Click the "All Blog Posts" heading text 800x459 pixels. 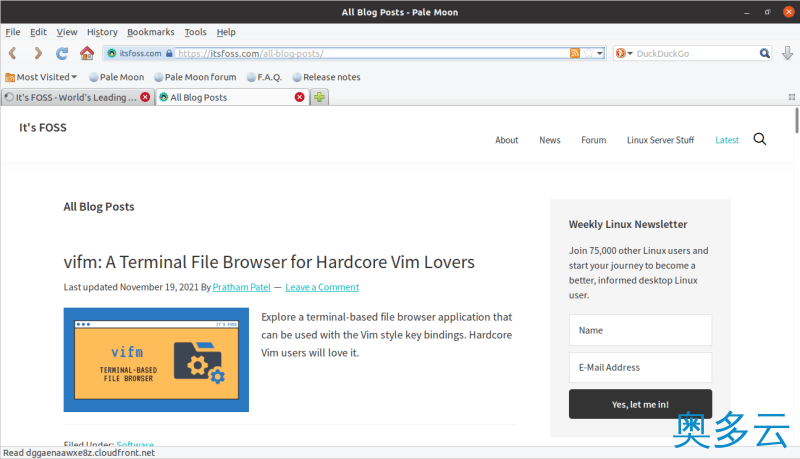click(99, 207)
